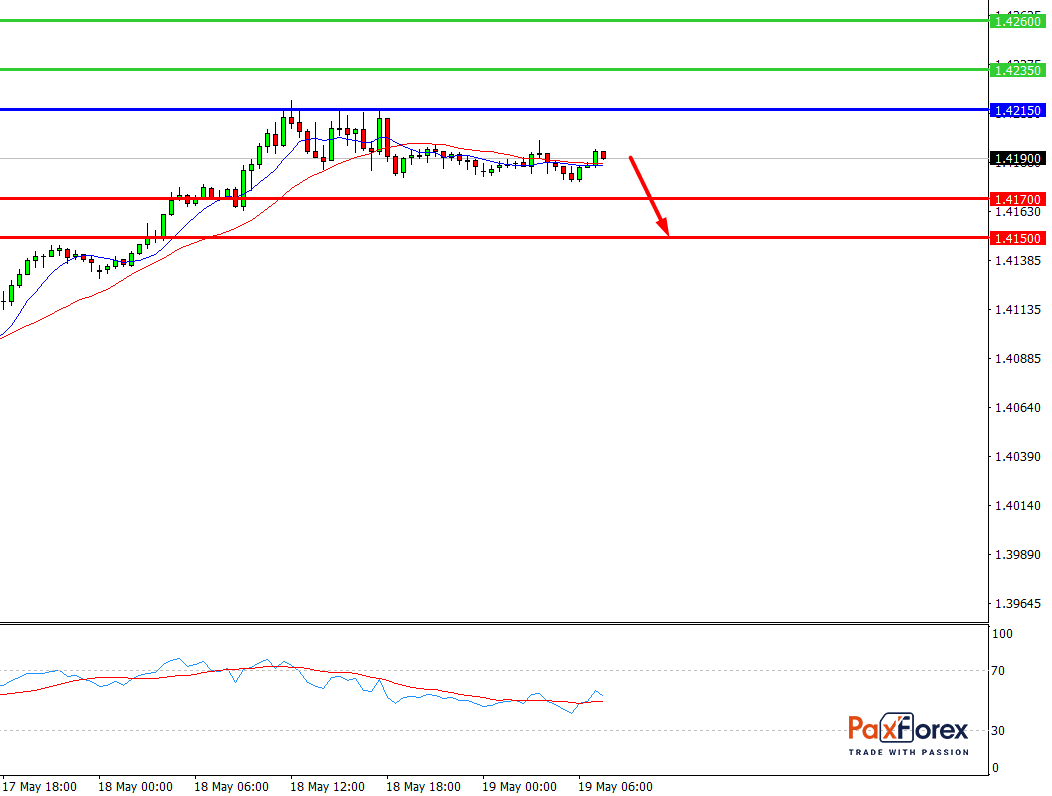Select the red 1.41700 price label
Image resolution: width=1052 pixels, height=796 pixels.
click(x=1018, y=199)
